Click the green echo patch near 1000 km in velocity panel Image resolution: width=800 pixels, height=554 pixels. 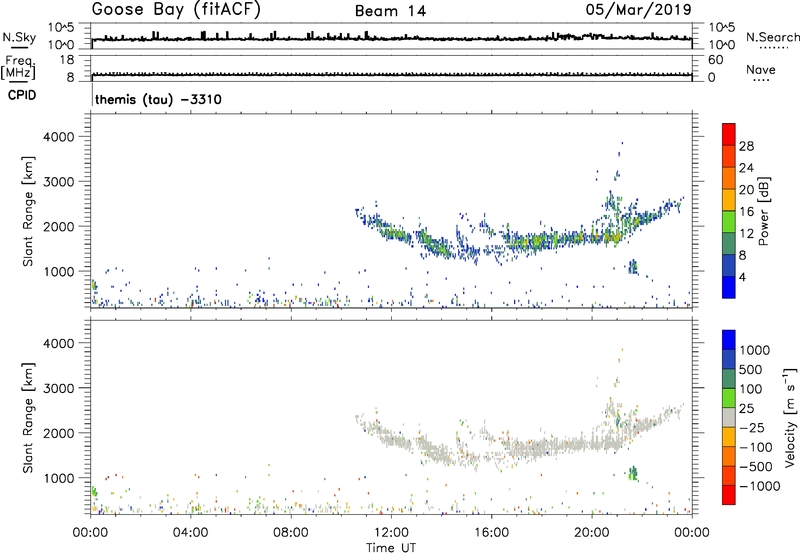[x=633, y=473]
